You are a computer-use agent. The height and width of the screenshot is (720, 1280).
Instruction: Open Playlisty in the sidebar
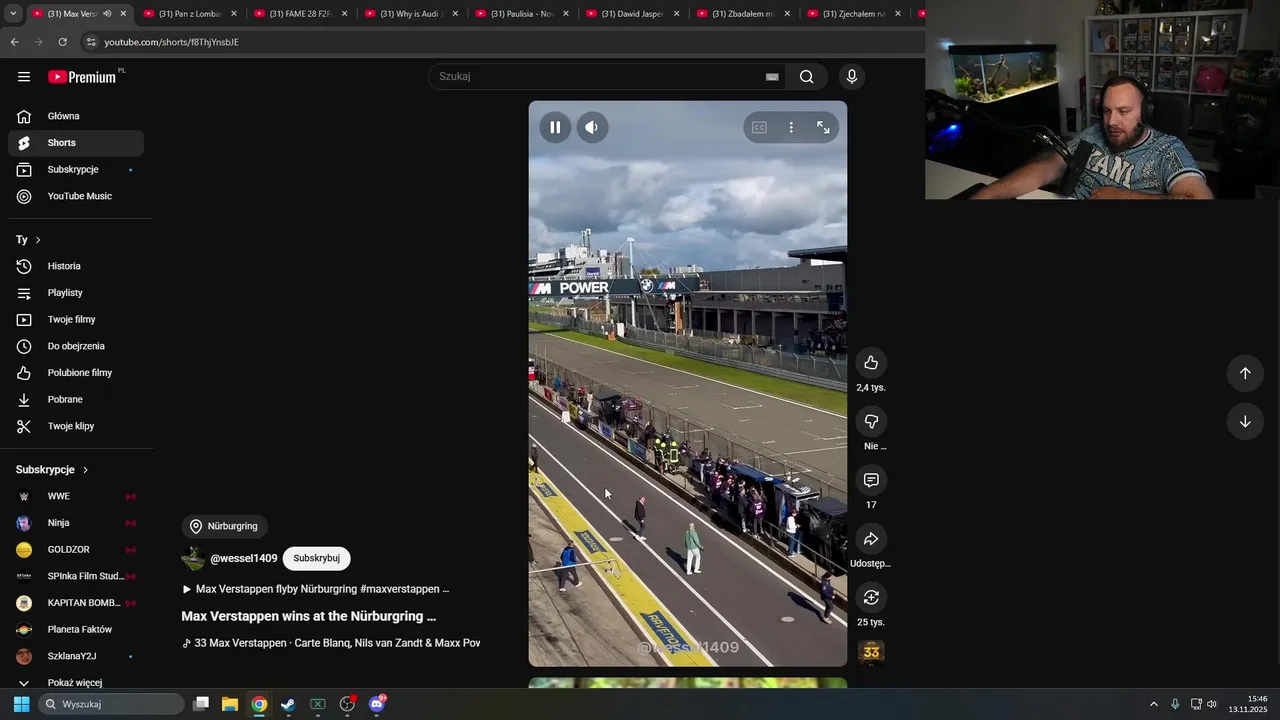(x=76, y=293)
